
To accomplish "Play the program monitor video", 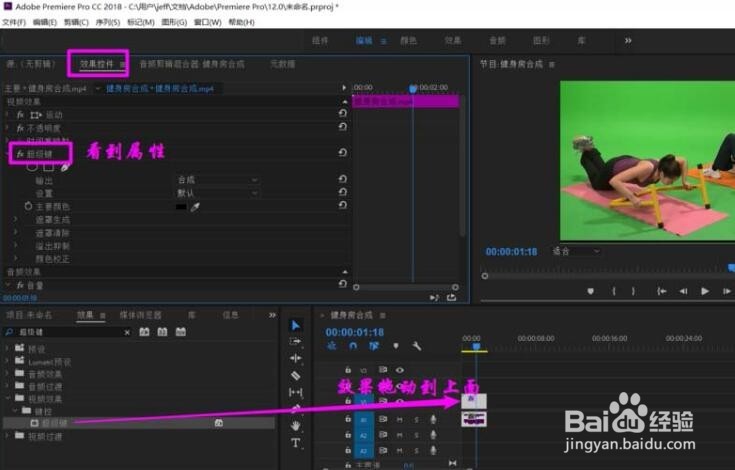I will click(705, 291).
